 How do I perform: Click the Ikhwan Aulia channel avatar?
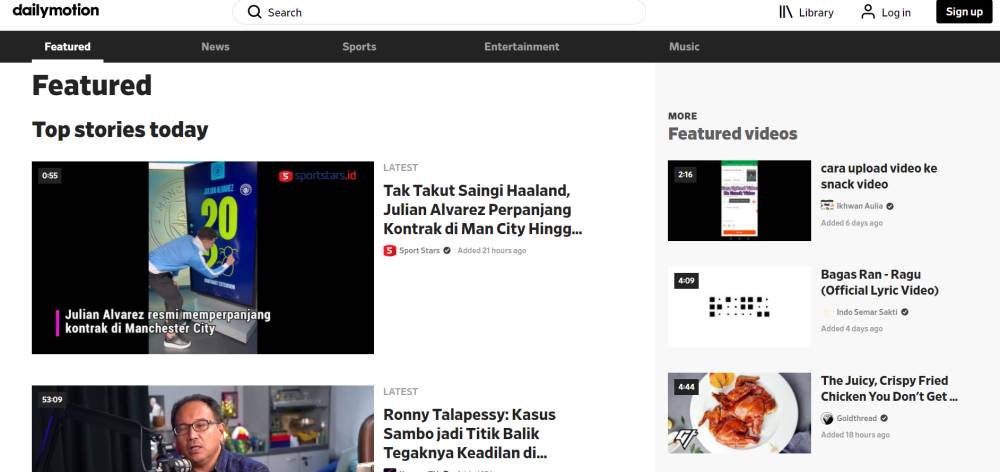click(x=827, y=206)
